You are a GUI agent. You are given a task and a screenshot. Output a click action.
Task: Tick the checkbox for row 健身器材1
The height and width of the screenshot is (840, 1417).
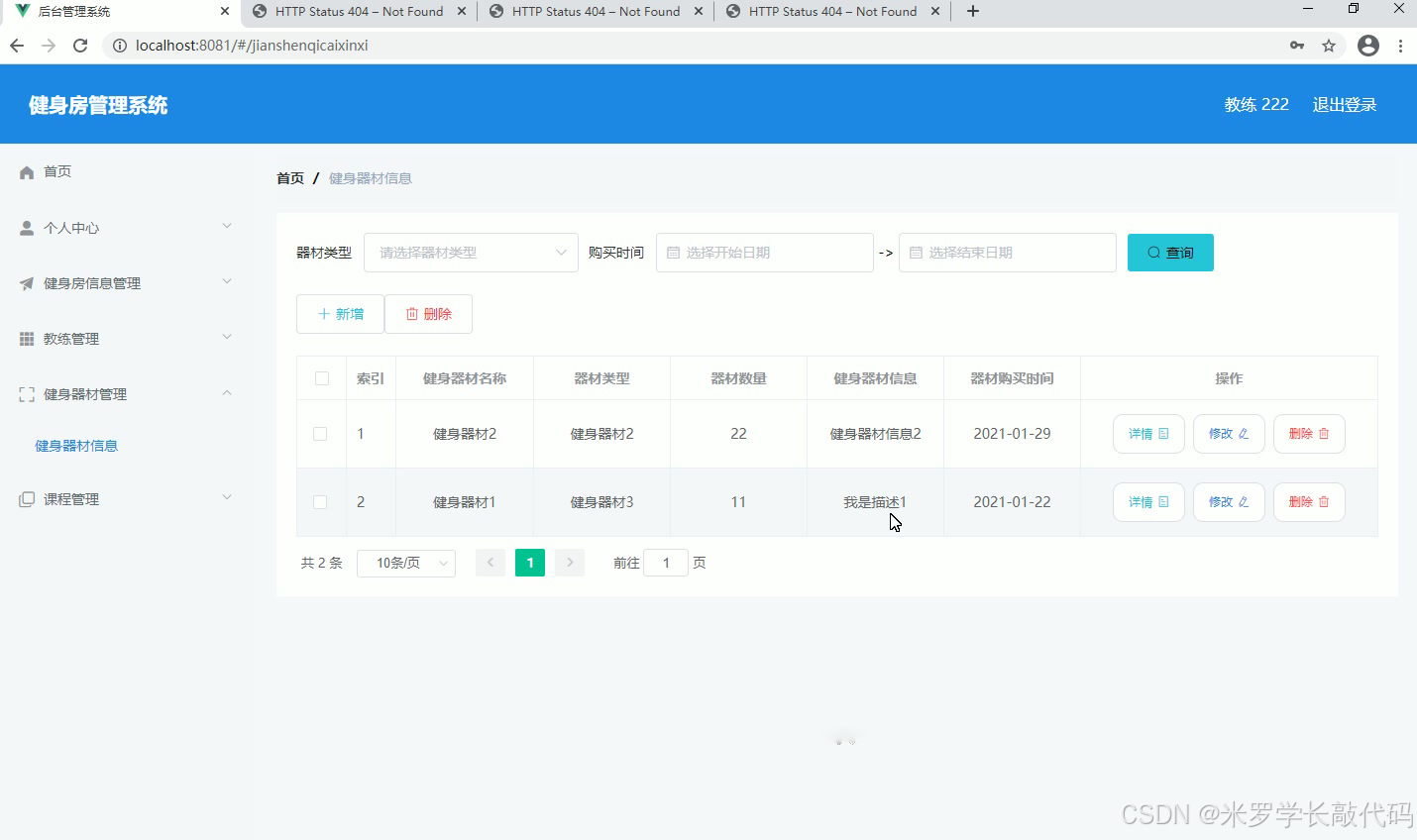coord(320,502)
